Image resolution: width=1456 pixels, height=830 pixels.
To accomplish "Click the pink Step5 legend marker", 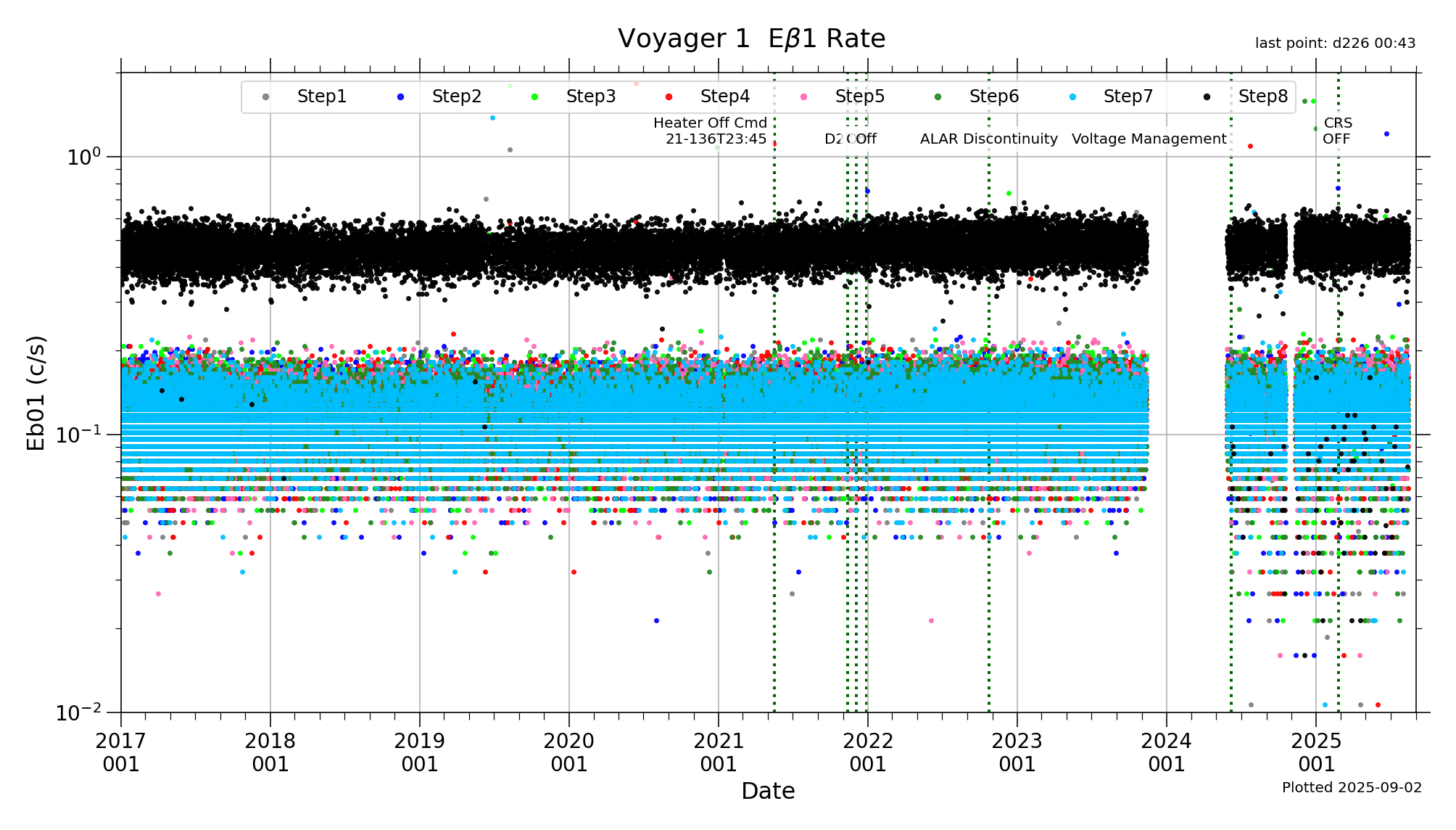I will pos(803,97).
